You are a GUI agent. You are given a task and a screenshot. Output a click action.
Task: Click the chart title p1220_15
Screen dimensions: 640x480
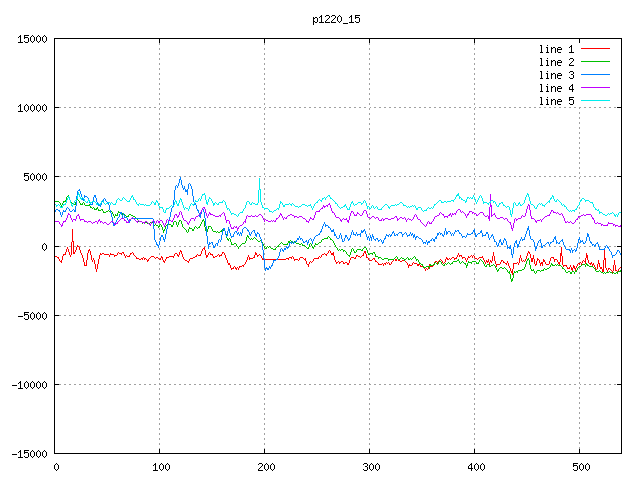336,19
